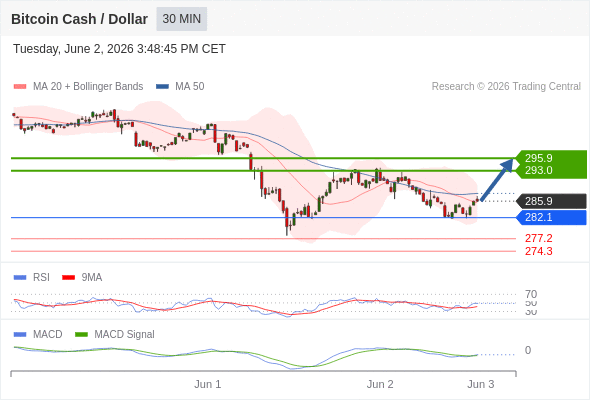Click the 282.1 blue pivot price label

point(551,217)
